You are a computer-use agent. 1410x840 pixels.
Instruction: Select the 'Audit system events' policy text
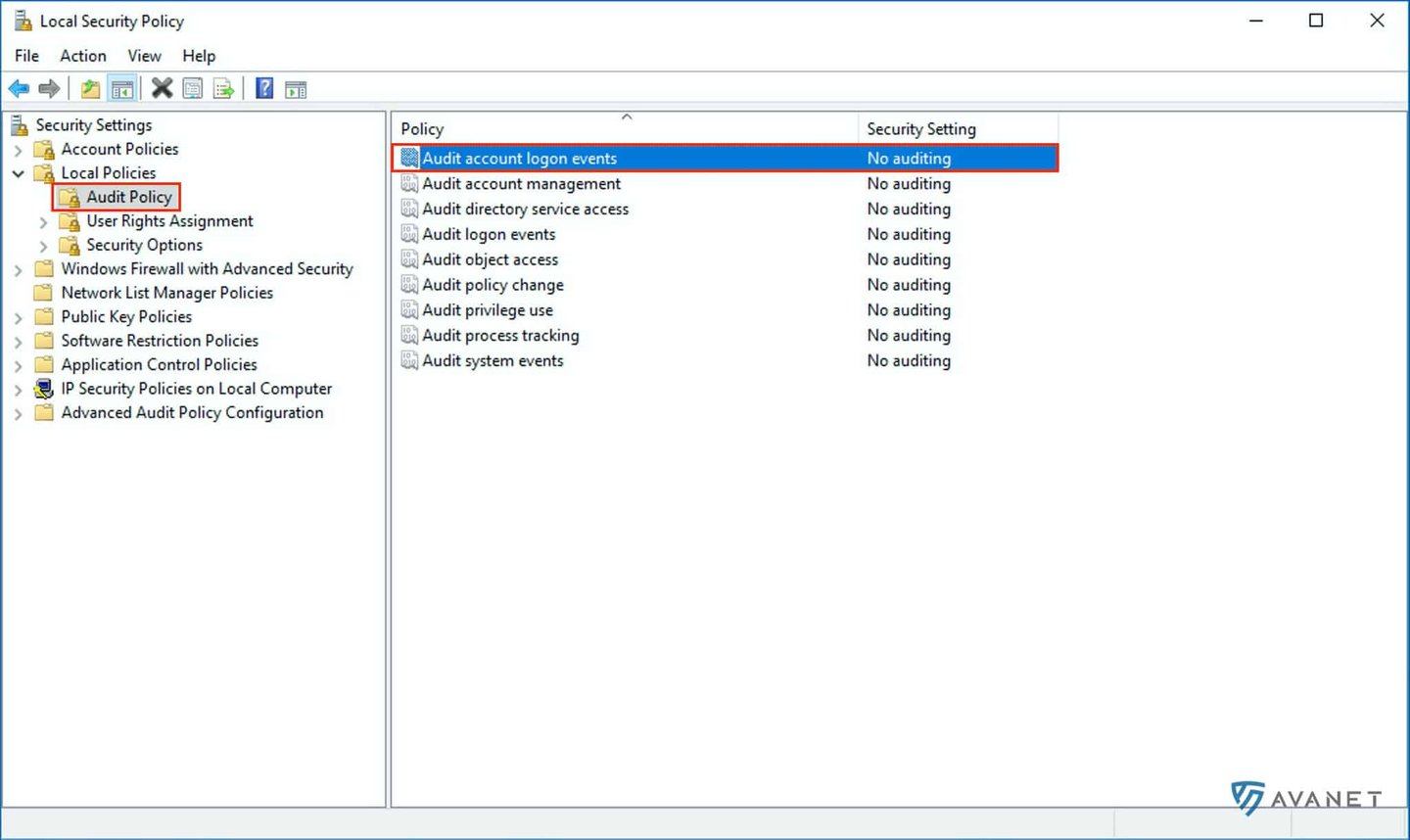pyautogui.click(x=493, y=361)
